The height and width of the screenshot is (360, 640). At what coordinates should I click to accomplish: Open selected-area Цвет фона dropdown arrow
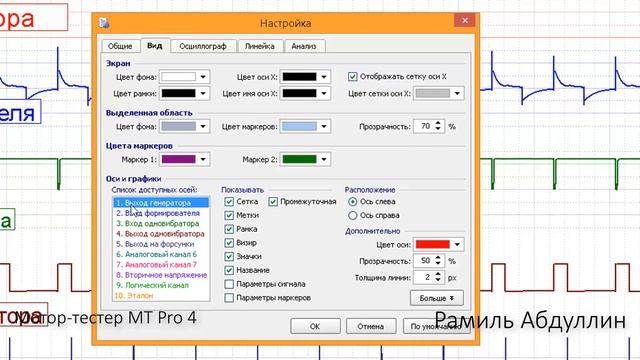(x=203, y=127)
